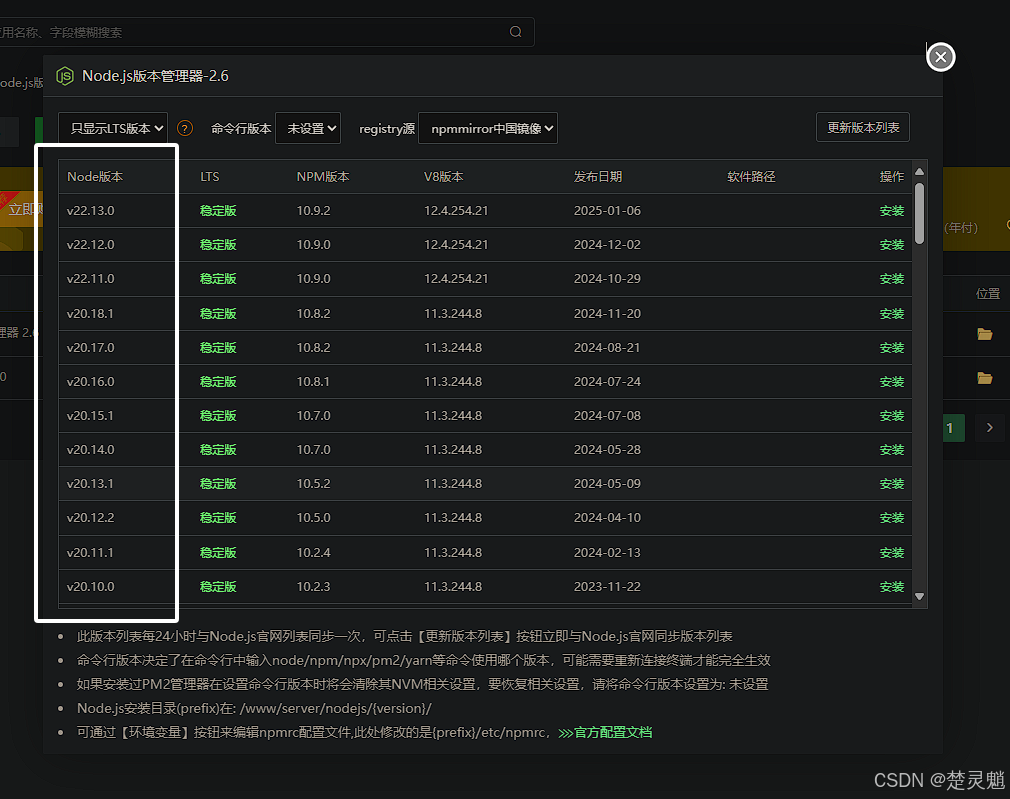Click release date 2023-11-22

coord(607,587)
